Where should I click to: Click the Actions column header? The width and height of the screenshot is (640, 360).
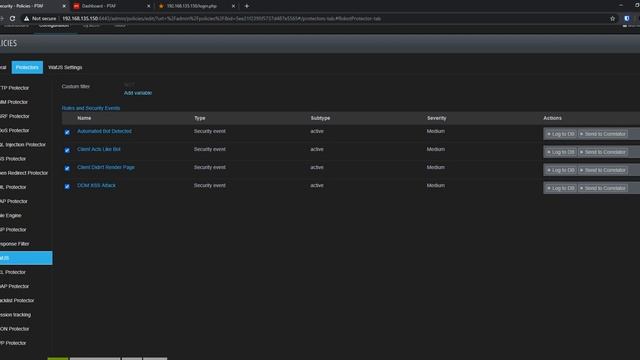coord(552,118)
